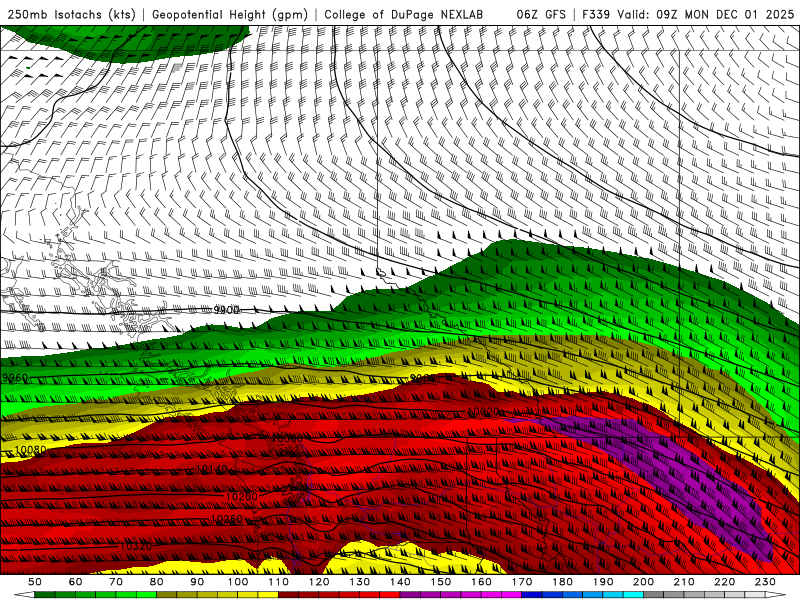Click the '06Z GFS' model run label
The width and height of the screenshot is (800, 600).
tap(541, 14)
